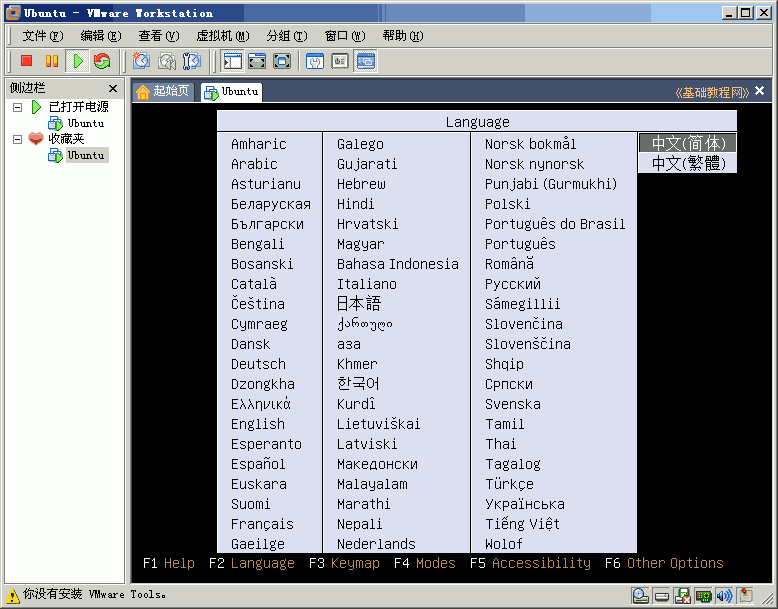Click the full screen mode toolbar icon
778x609 pixels.
[x=282, y=61]
